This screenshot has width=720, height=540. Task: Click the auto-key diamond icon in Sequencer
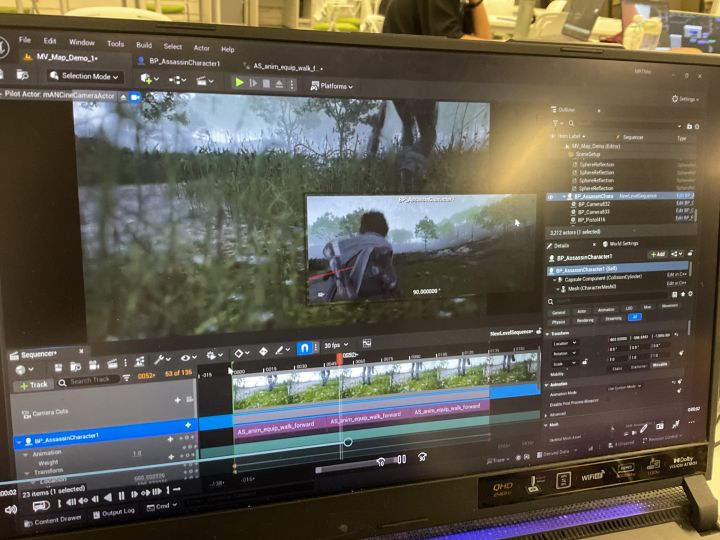263,352
